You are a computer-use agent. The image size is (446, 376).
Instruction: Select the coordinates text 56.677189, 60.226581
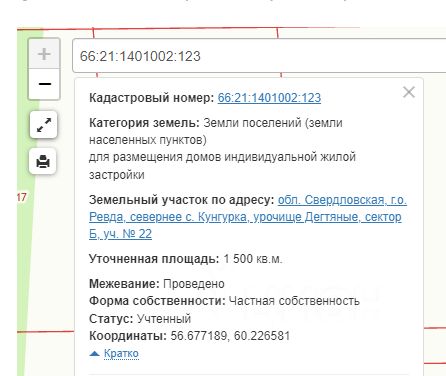[230, 336]
